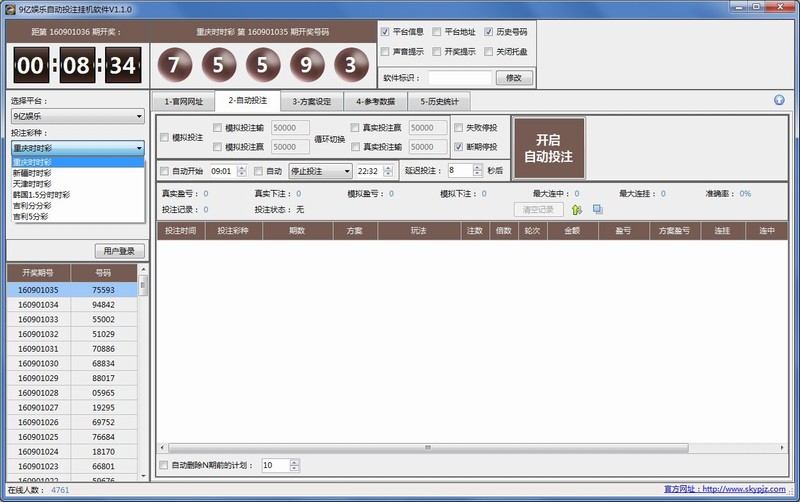Click the first winning number ball 7
Viewport: 800px width, 502px height.
[174, 66]
